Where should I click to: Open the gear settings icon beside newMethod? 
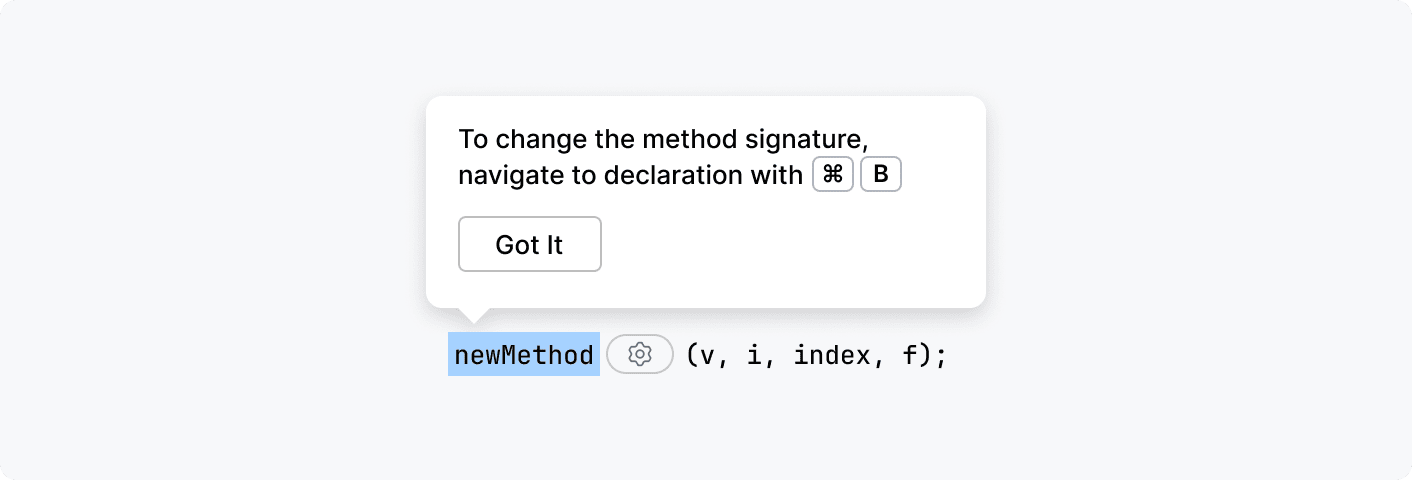(640, 354)
